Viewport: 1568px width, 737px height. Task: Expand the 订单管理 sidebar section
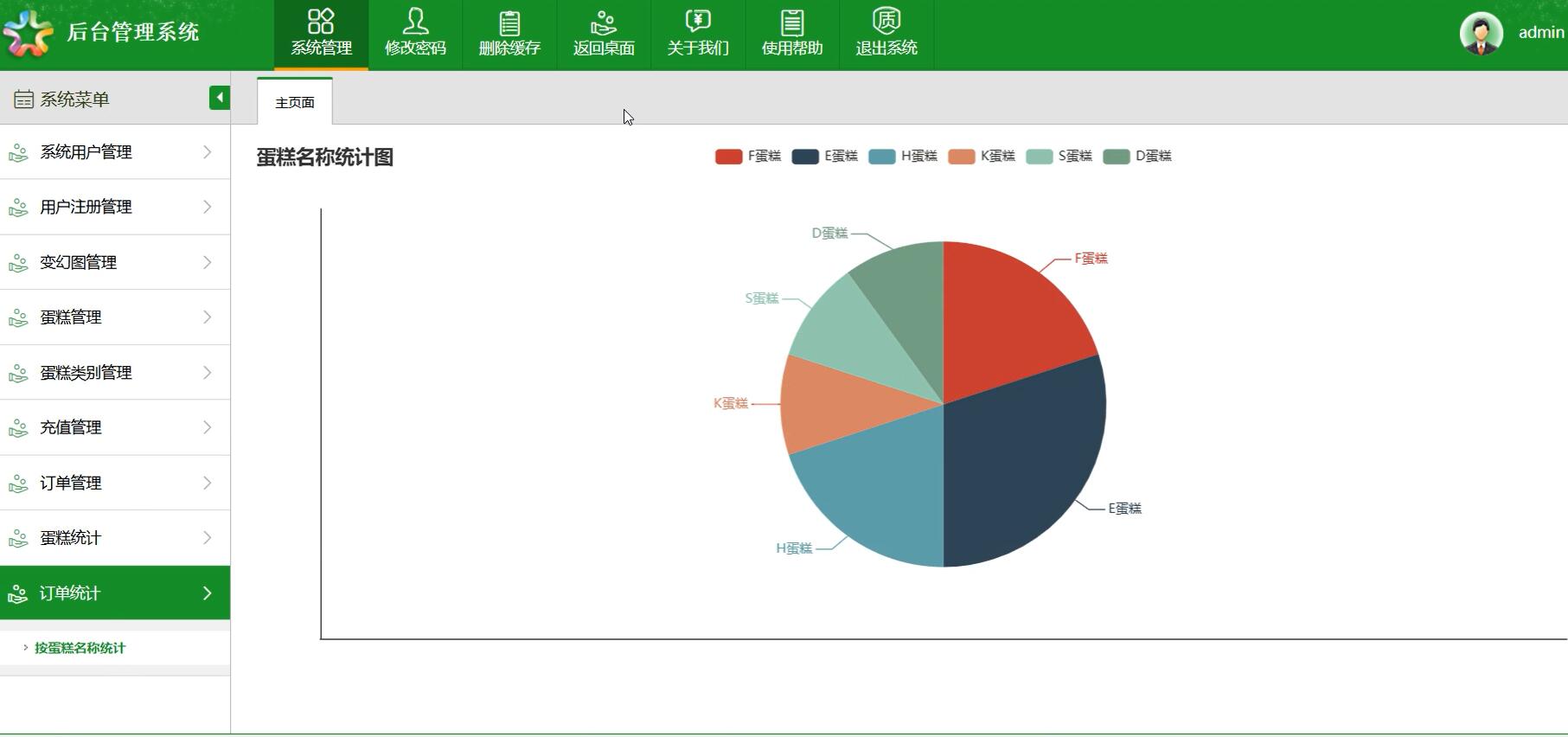tap(114, 483)
